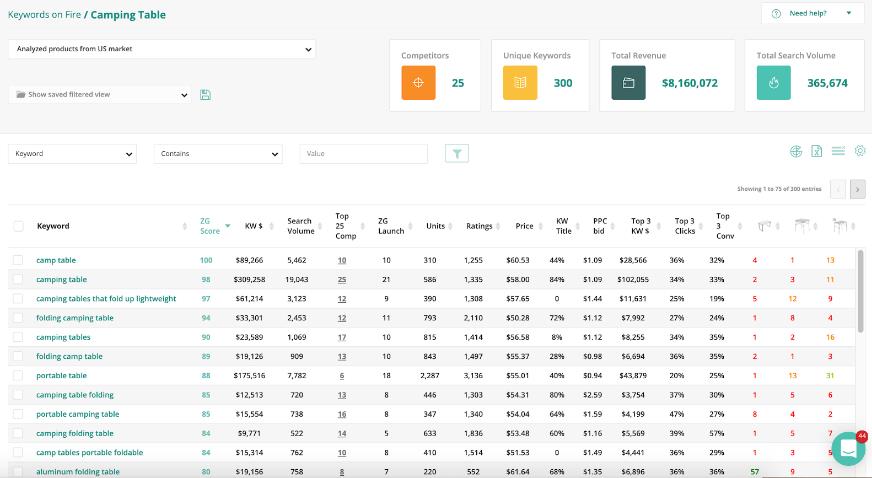Sort by PPC bid column header

pos(600,226)
